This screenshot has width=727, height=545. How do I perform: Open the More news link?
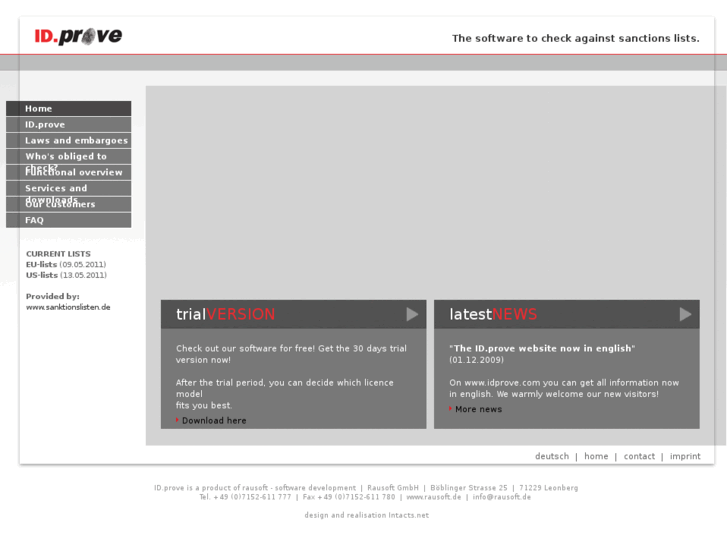(x=478, y=409)
